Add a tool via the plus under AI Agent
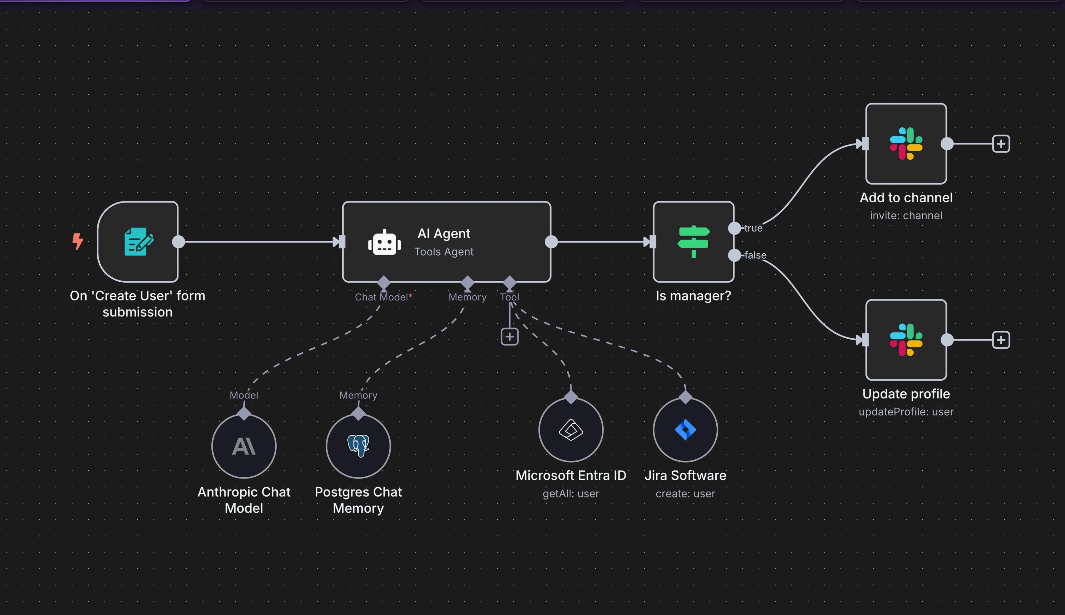 510,336
